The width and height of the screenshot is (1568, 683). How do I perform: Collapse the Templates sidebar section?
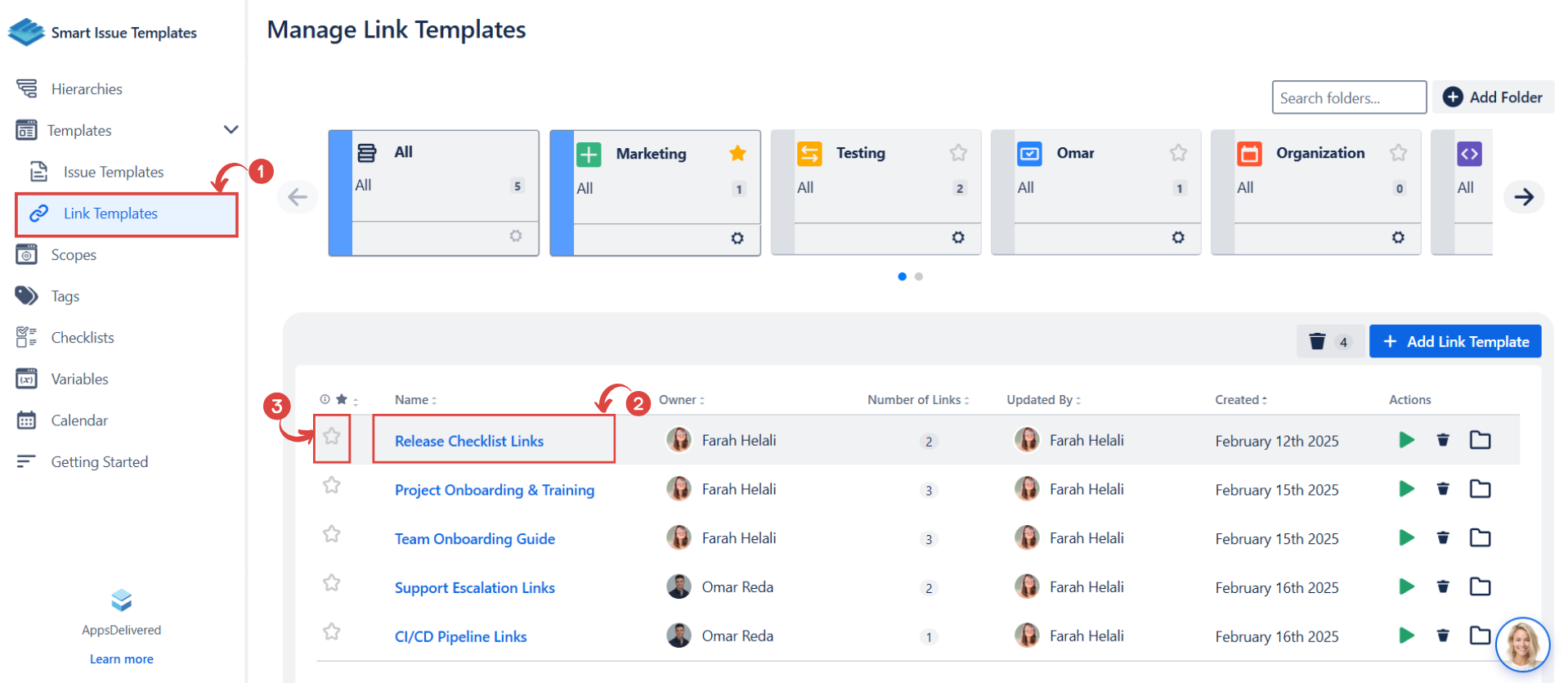231,130
